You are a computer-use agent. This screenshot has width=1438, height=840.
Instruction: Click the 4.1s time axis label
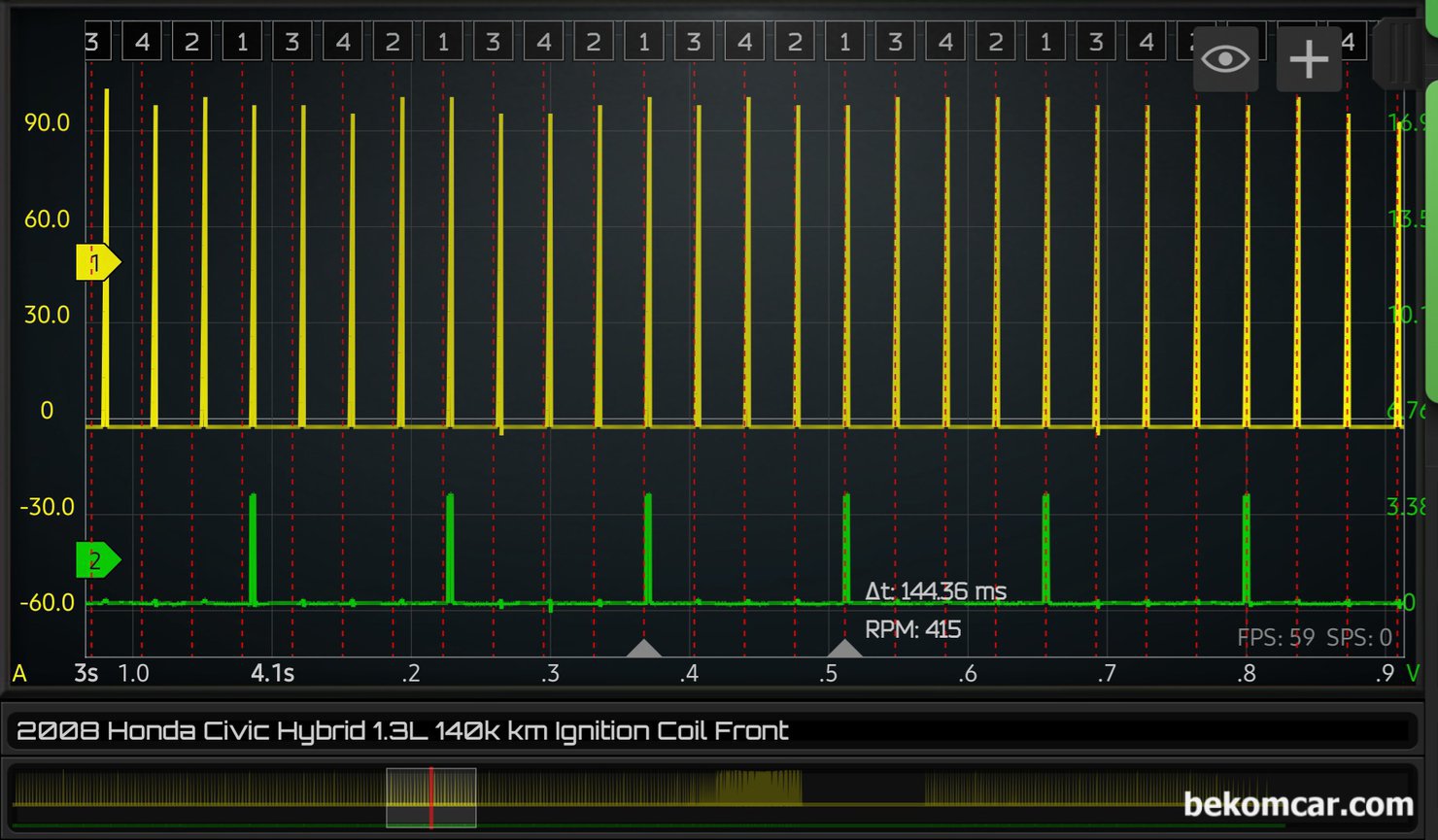click(272, 674)
